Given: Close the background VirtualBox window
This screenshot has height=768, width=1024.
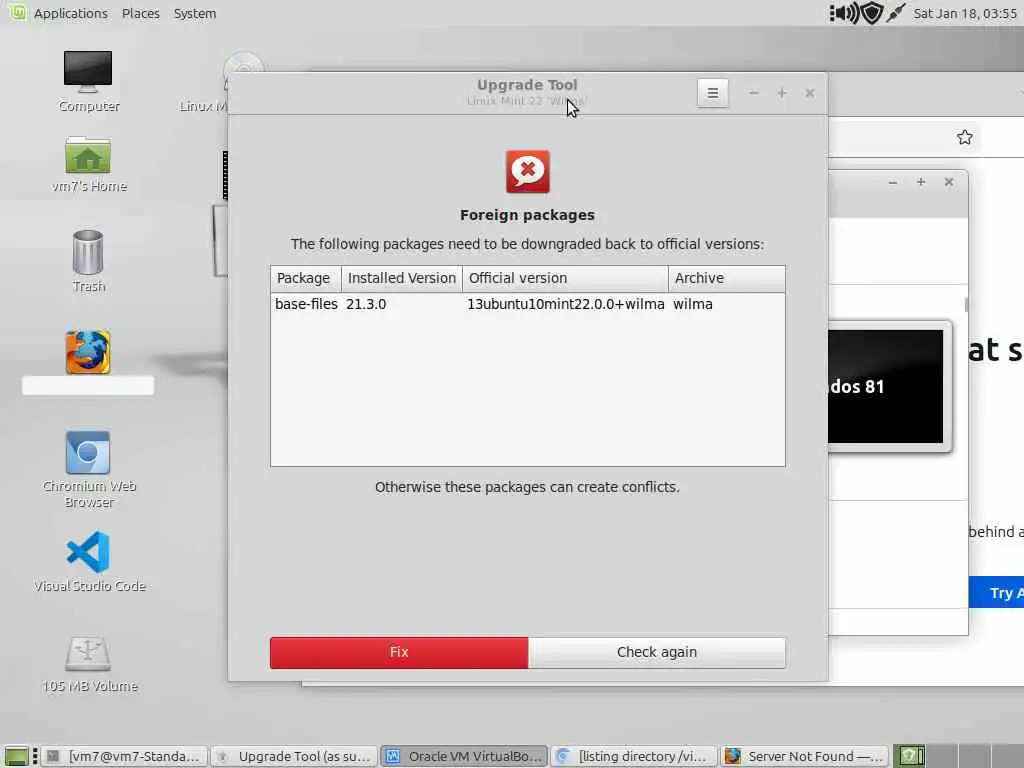Looking at the screenshot, I should pos(949,182).
